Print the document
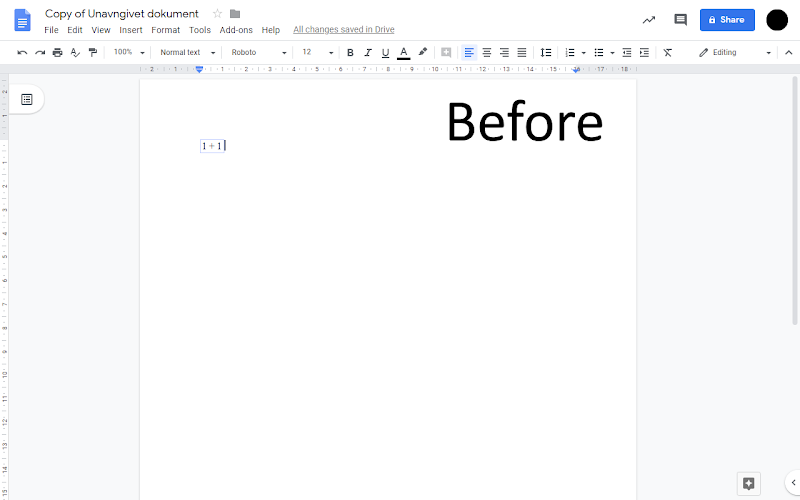Viewport: 800px width, 500px height. (57, 53)
